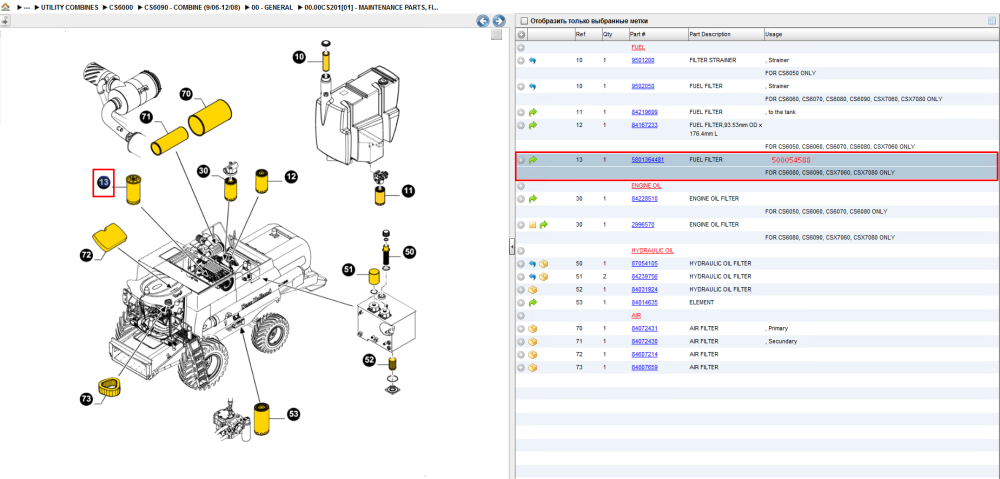Open the package icon for part 87054105

coord(544,263)
